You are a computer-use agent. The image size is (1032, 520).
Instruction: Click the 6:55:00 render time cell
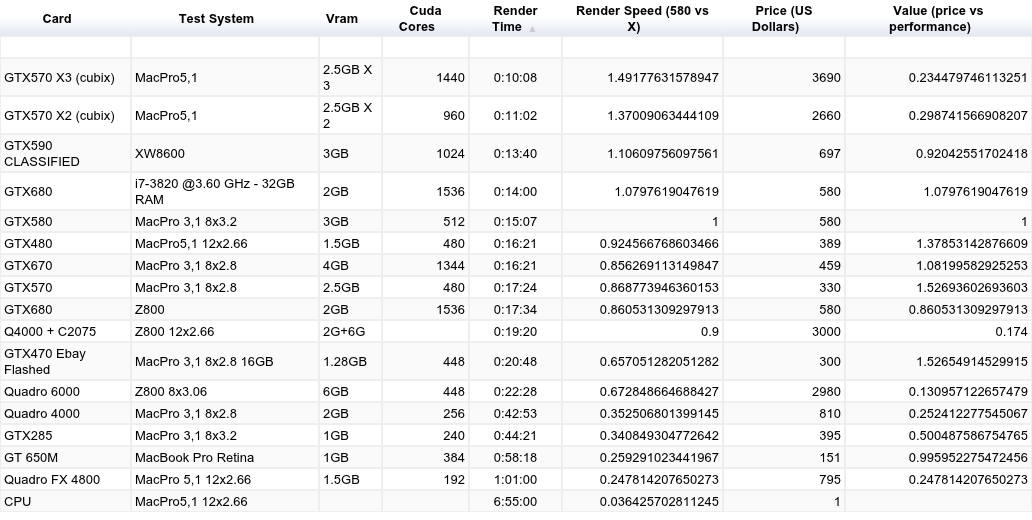click(x=515, y=502)
